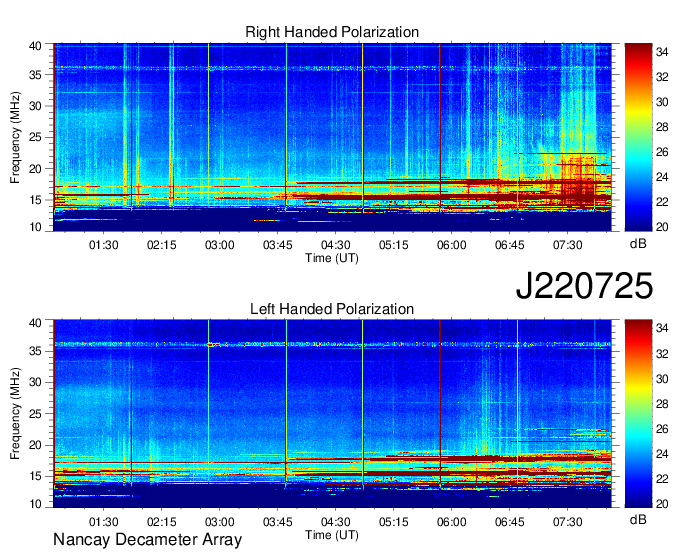Click 02:15 time tick under Right Handed plot
Image resolution: width=680 pixels, height=552 pixels.
(161, 245)
